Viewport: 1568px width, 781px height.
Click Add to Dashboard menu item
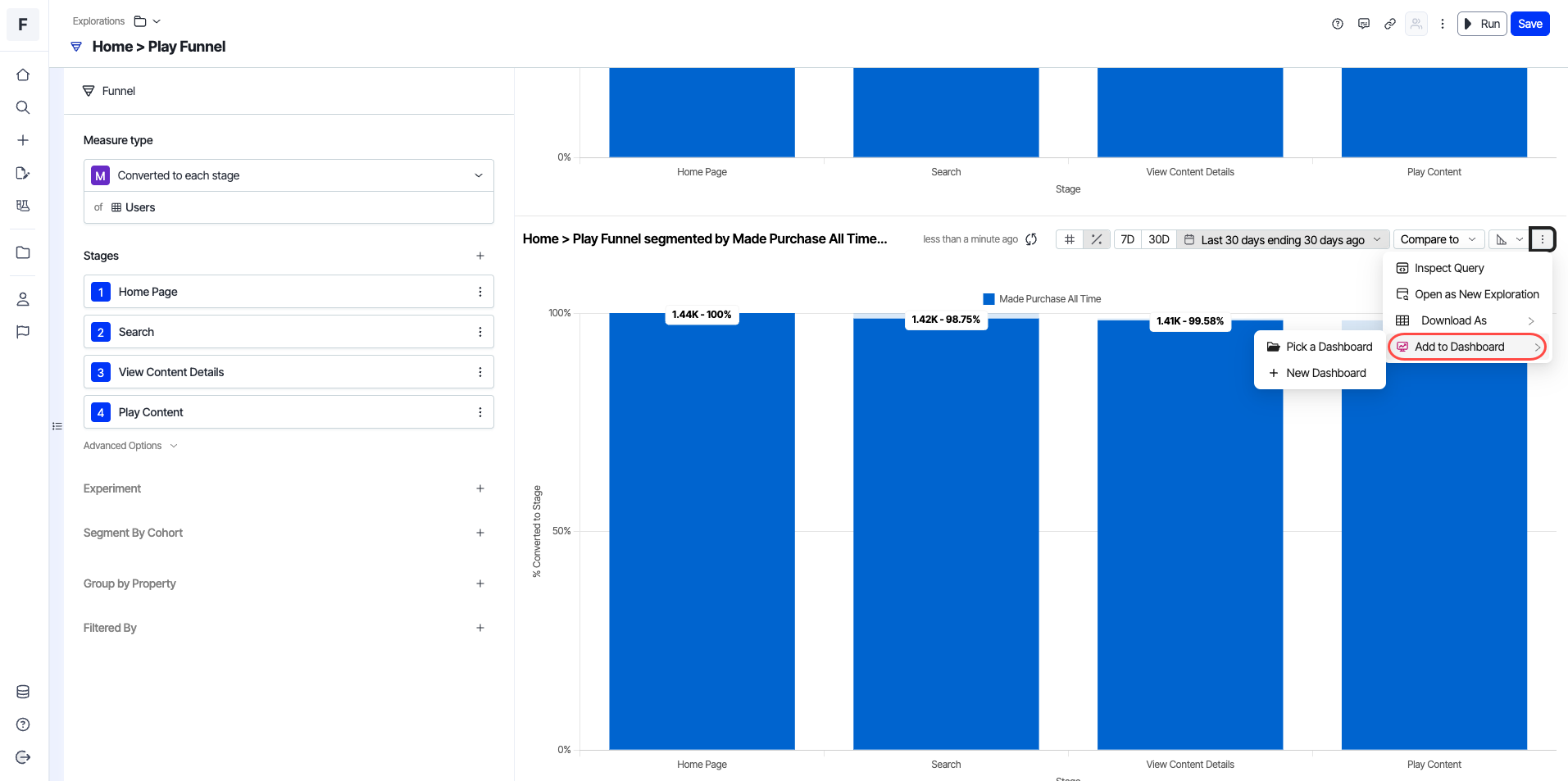click(1466, 347)
